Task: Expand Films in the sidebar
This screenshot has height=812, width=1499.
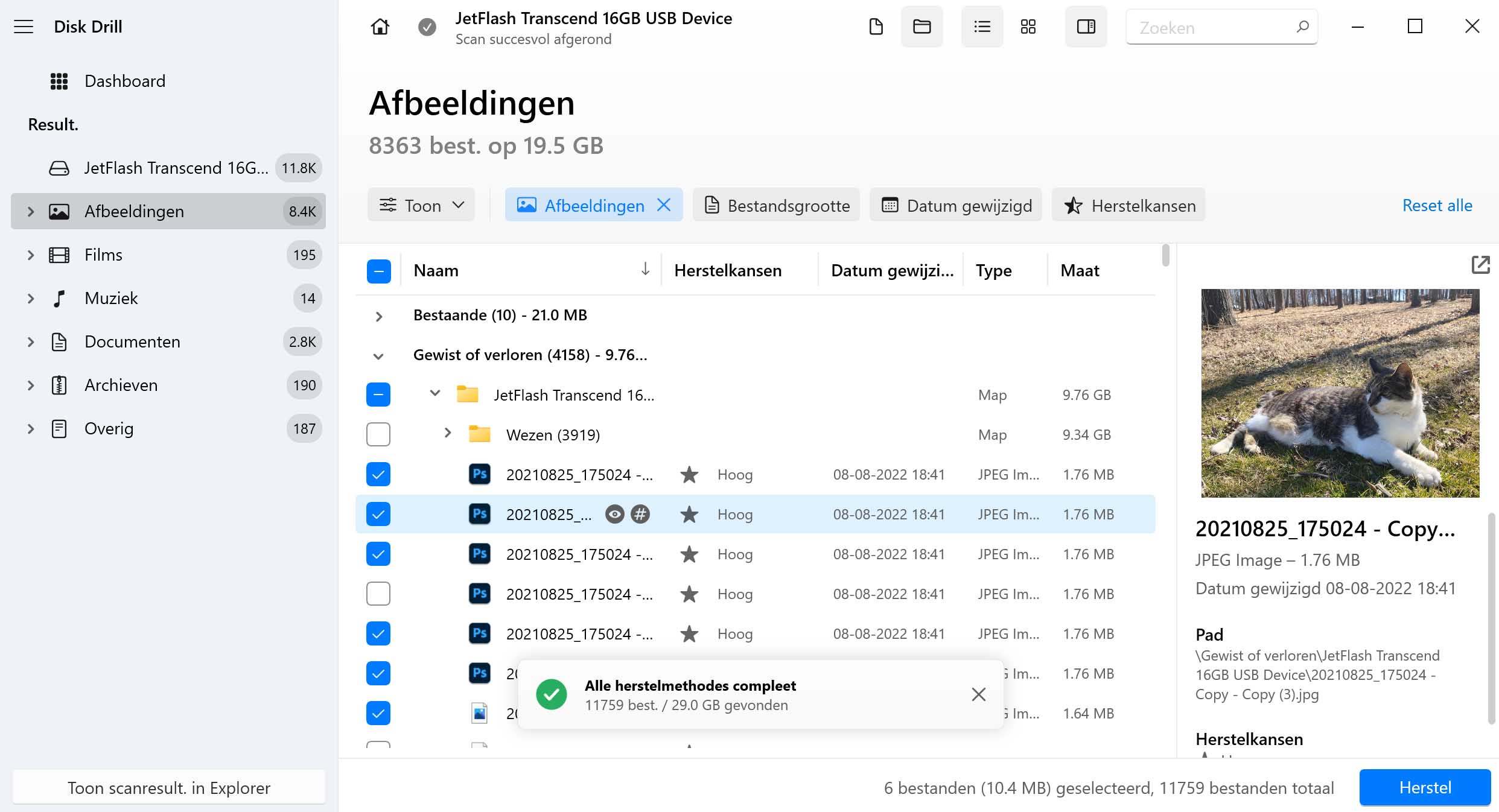Action: [31, 255]
